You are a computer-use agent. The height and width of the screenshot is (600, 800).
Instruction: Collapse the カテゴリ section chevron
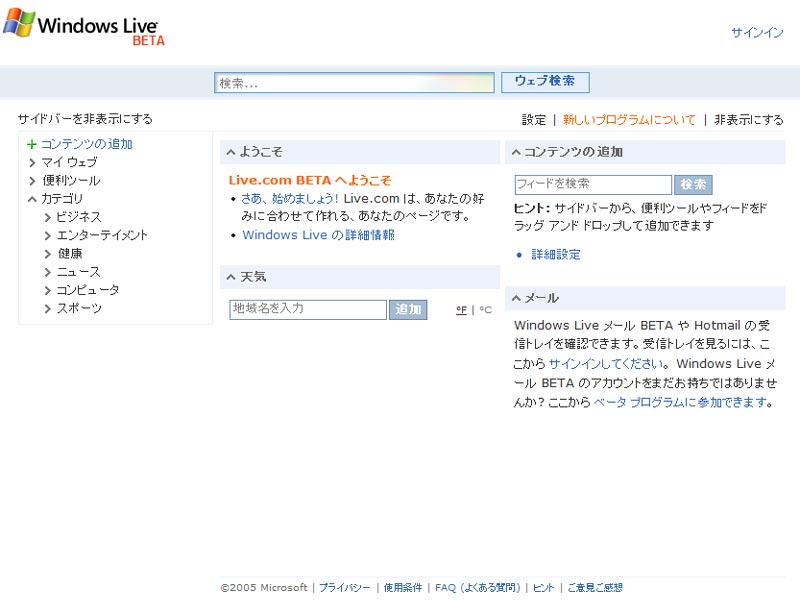click(32, 199)
